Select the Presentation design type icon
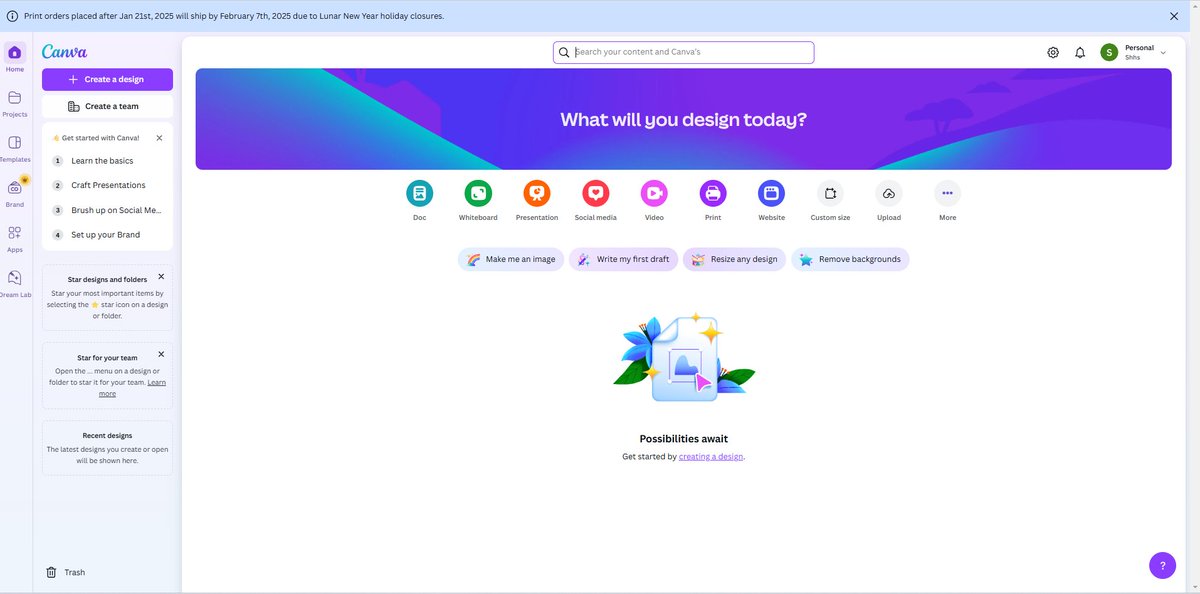 (x=537, y=193)
